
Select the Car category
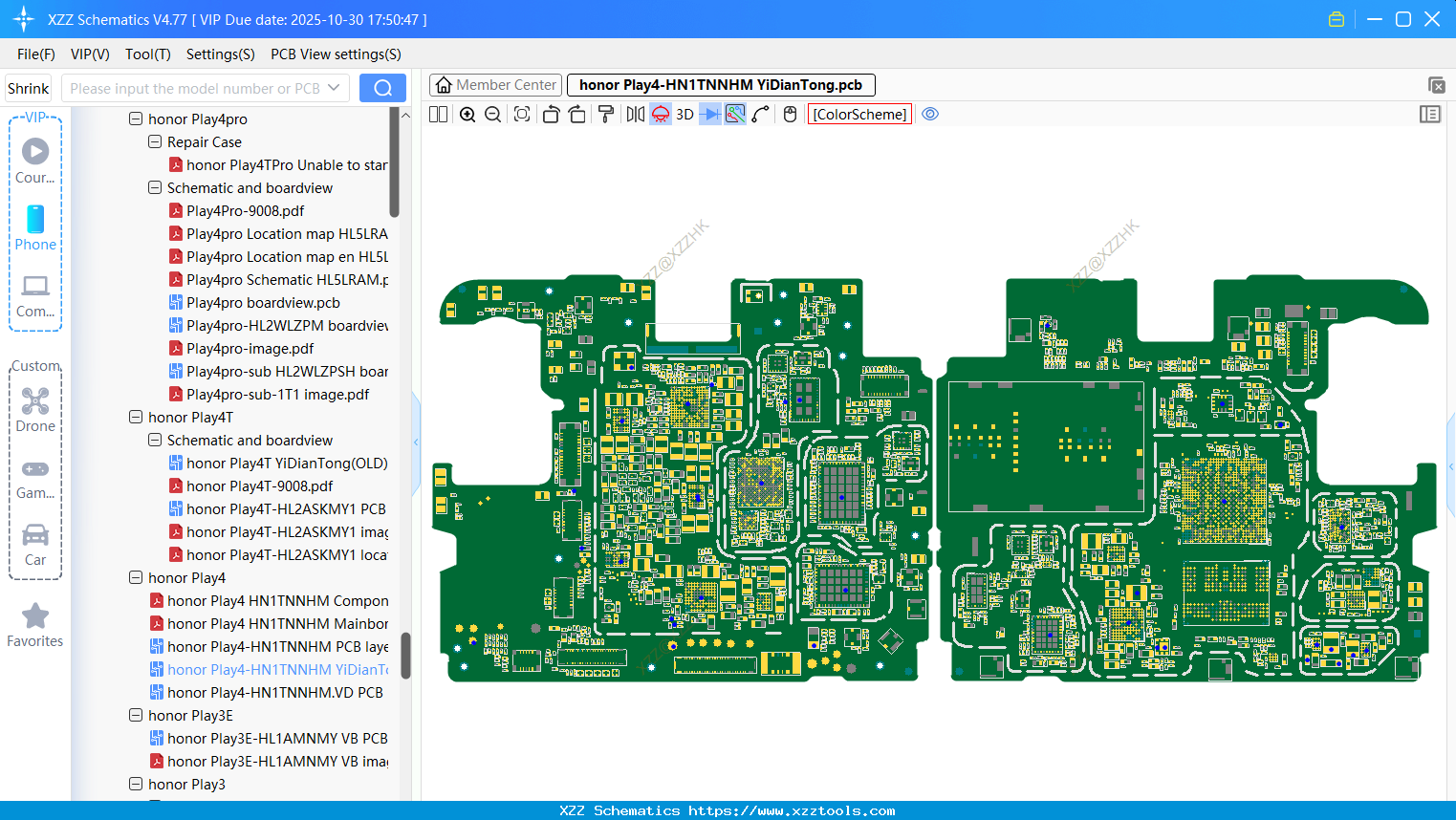[35, 543]
